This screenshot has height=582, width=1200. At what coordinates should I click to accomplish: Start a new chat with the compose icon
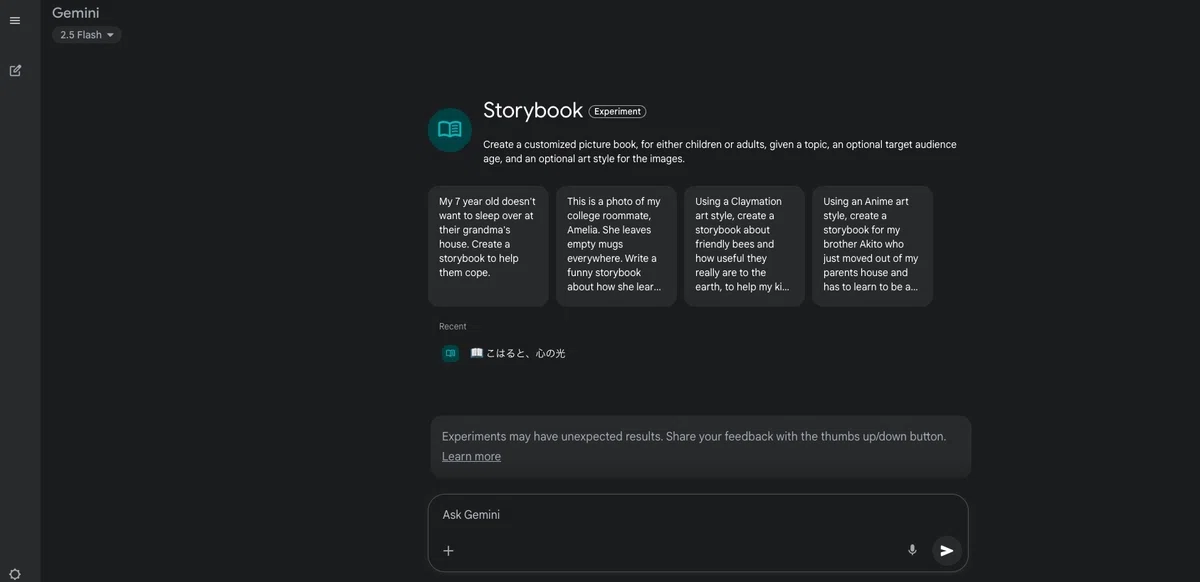[15, 70]
